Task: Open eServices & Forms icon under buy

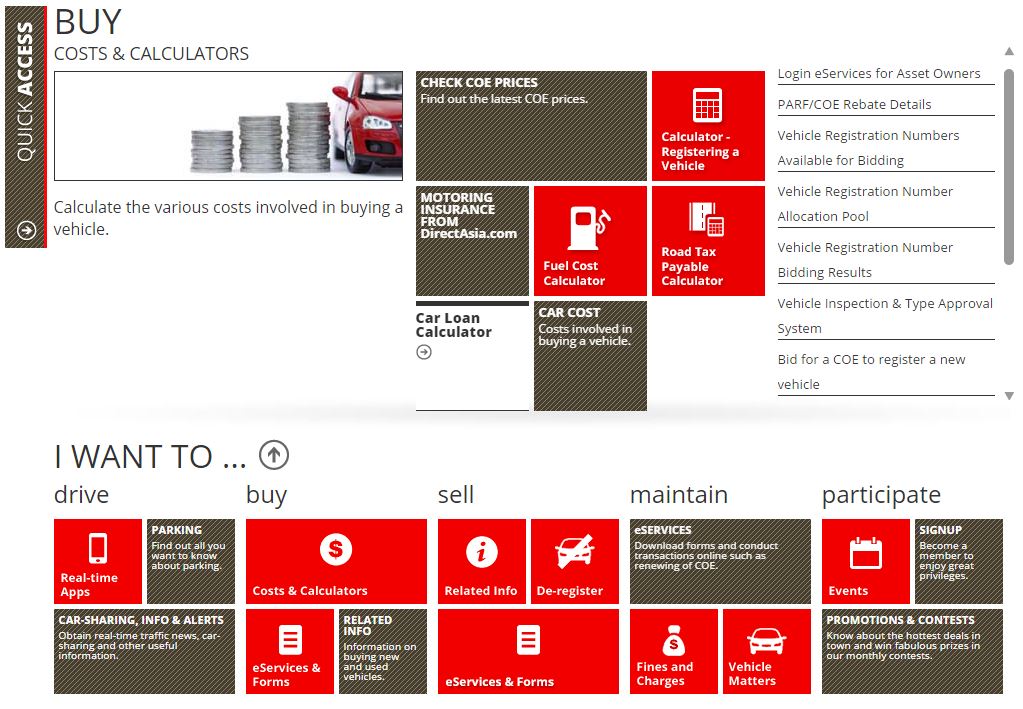Action: pyautogui.click(x=290, y=640)
